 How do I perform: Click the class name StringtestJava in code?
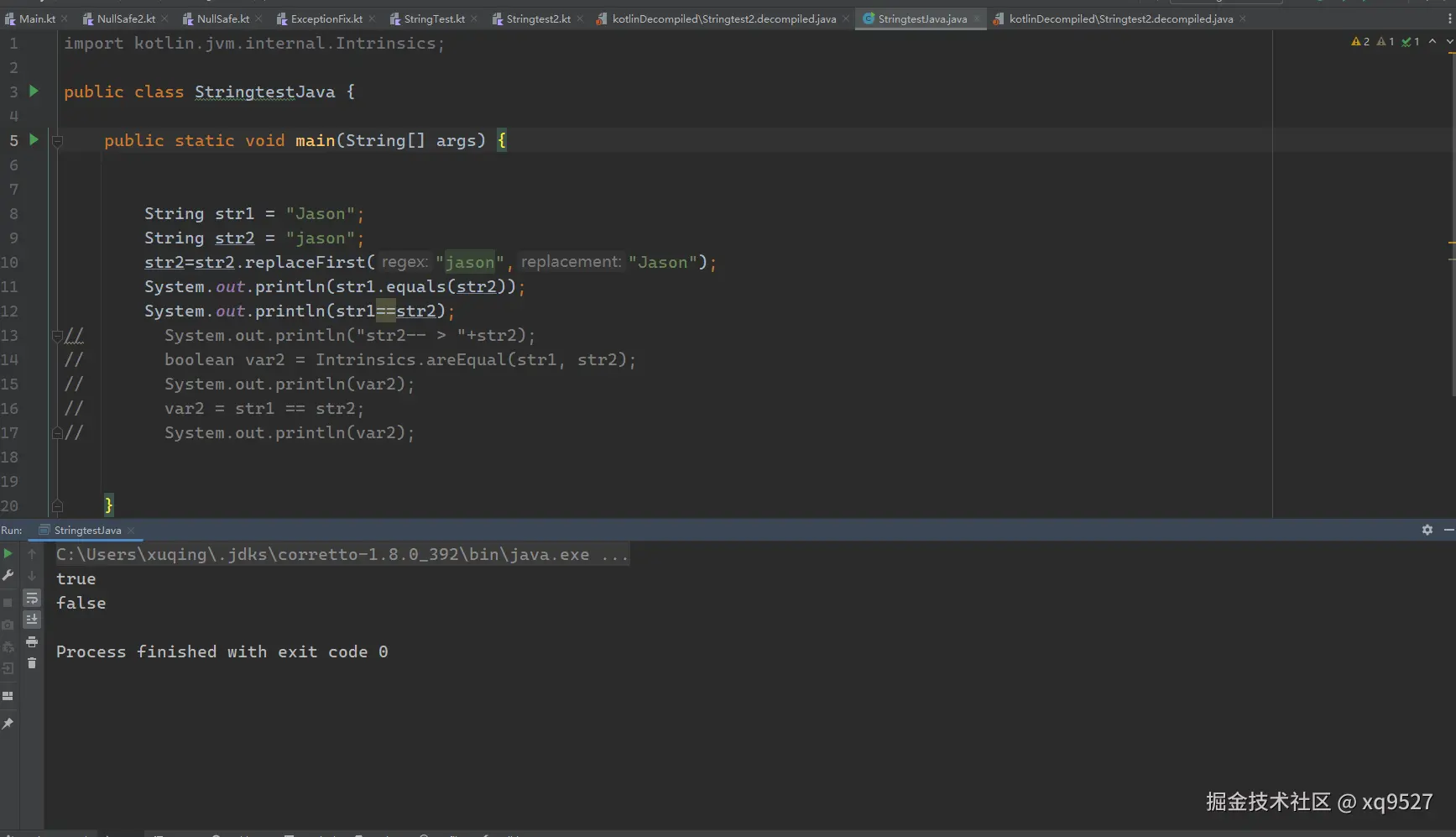pos(264,92)
